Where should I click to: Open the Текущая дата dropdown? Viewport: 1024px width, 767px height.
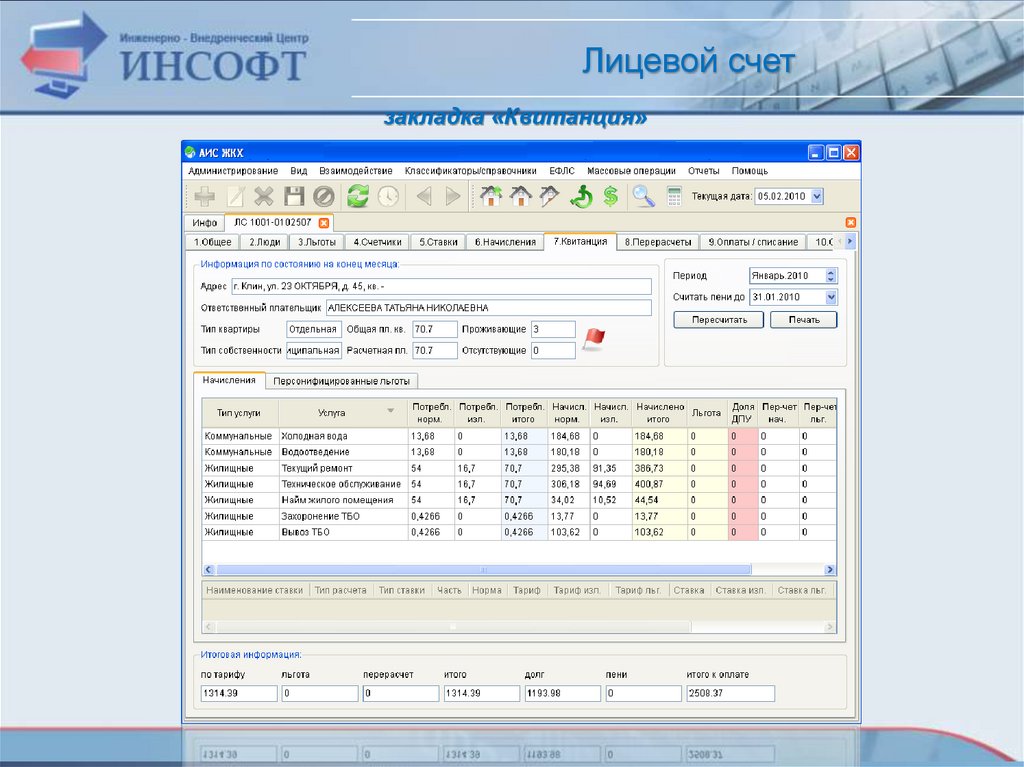(x=816, y=196)
